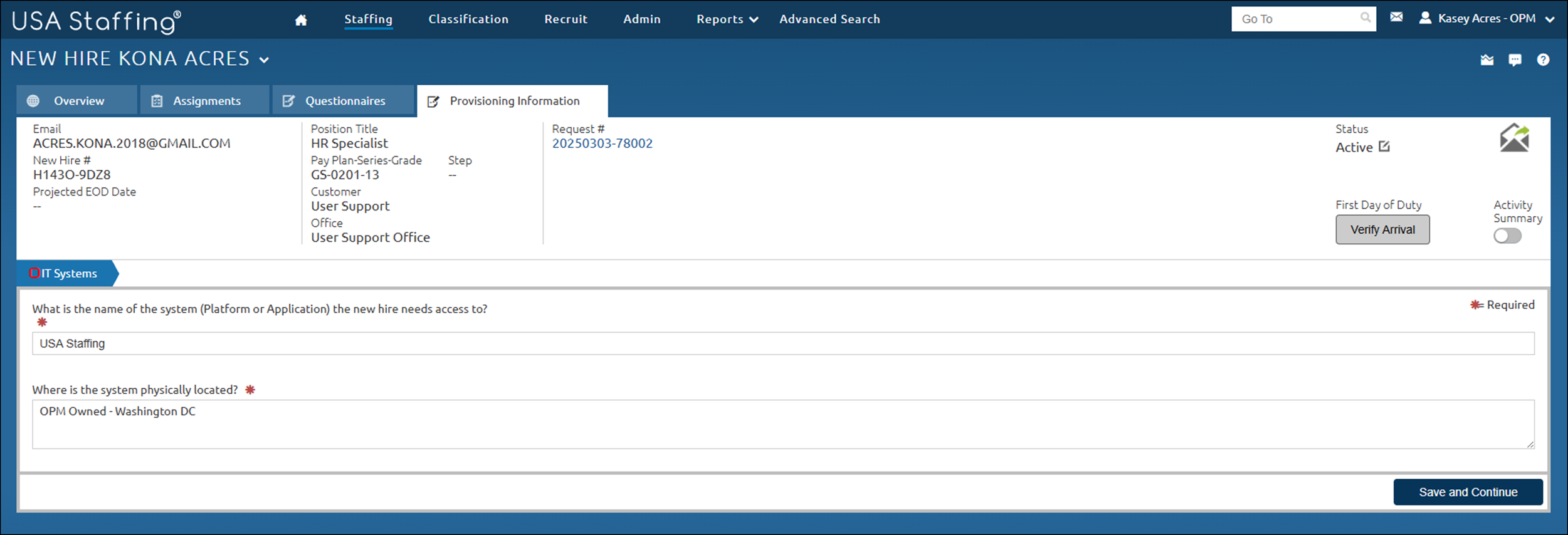Viewport: 1568px width, 535px height.
Task: Select the Provisioning Information tab
Action: [x=512, y=101]
